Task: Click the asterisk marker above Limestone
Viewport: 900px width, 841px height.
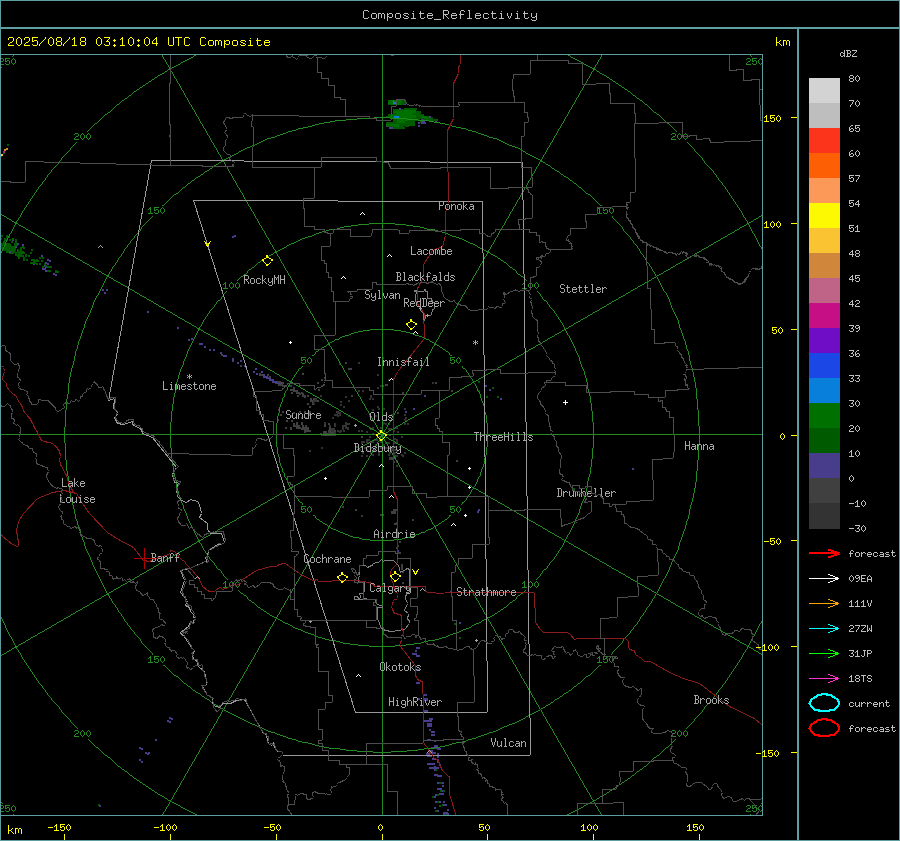Action: tap(189, 377)
